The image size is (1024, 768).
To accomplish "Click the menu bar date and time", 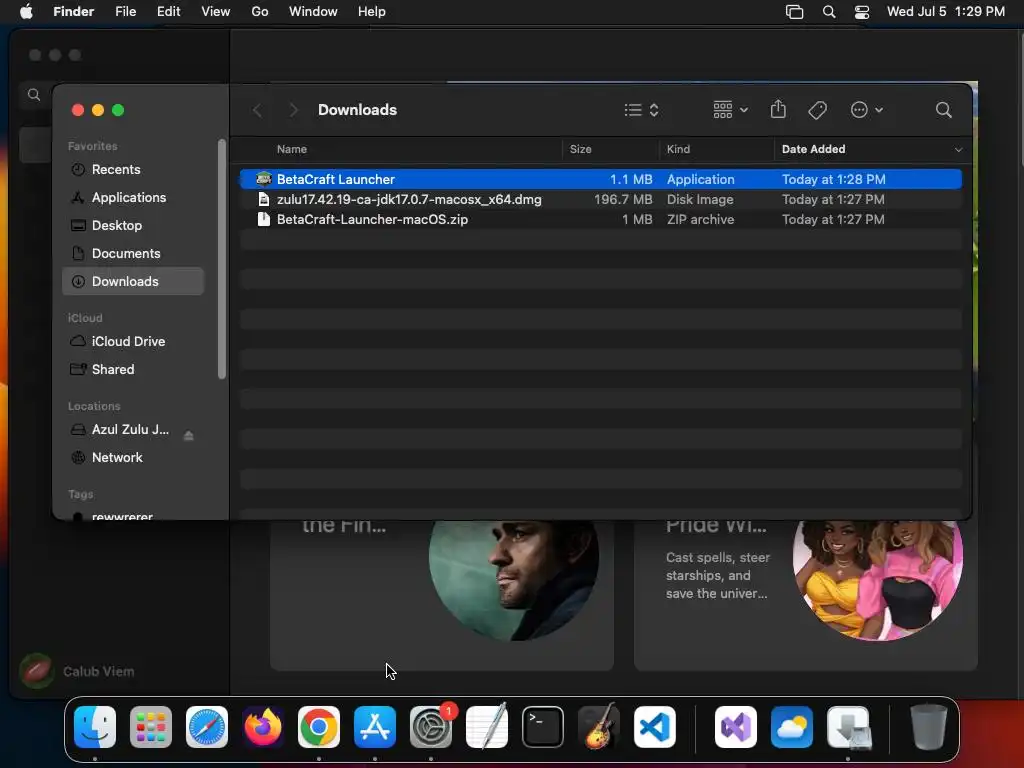I will (946, 12).
